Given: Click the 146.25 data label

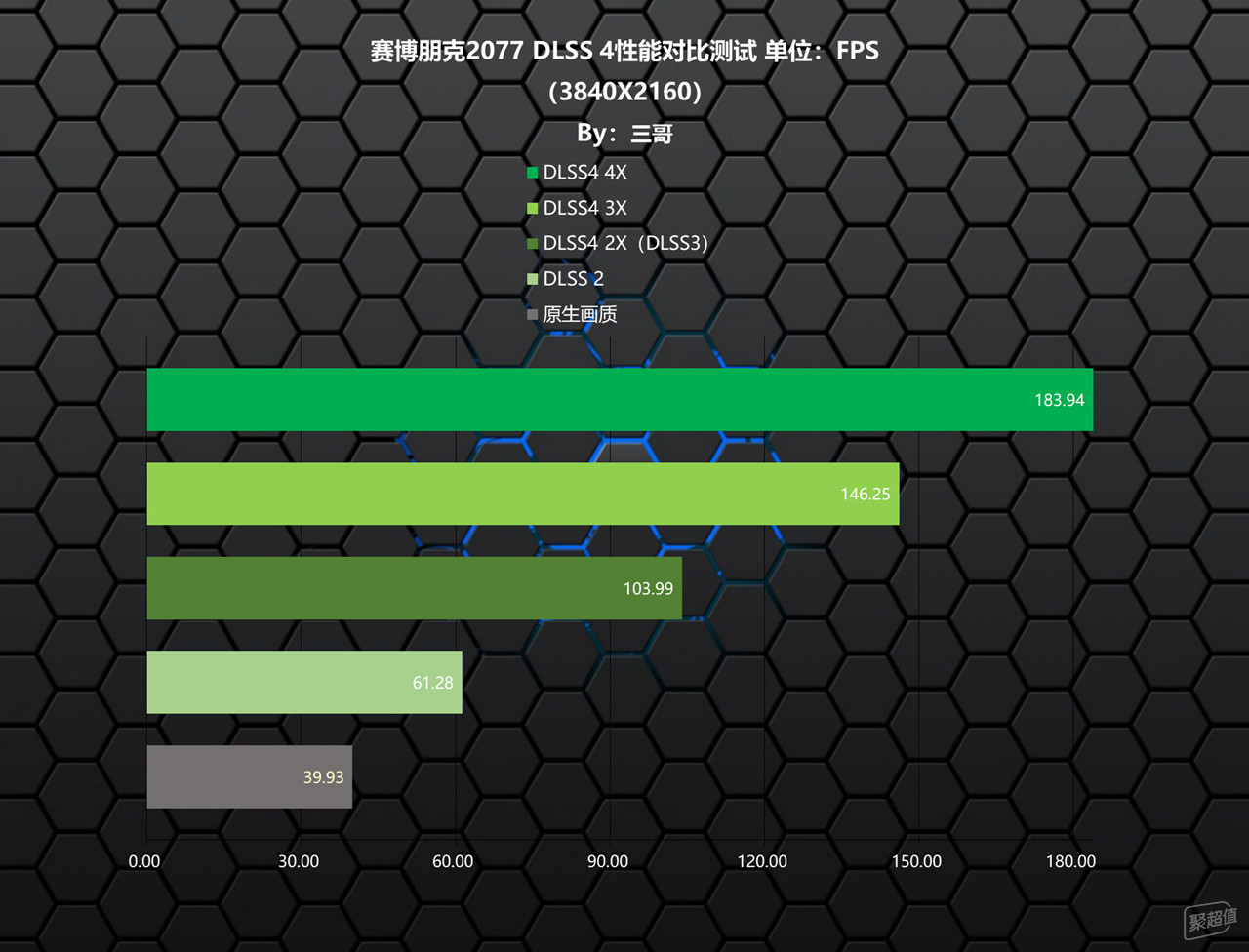Looking at the screenshot, I should (866, 495).
